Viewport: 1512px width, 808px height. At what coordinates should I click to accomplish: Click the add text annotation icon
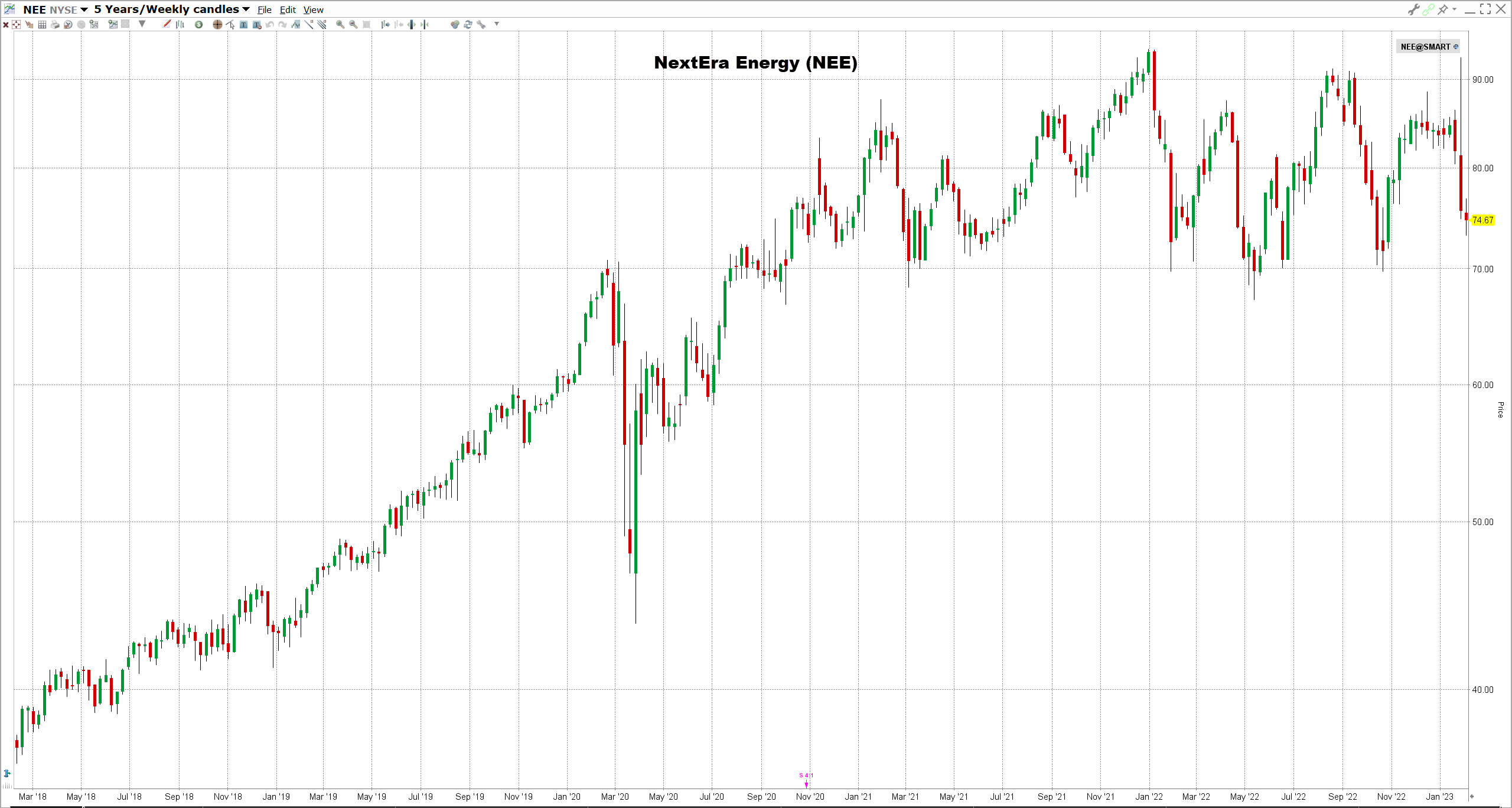click(243, 24)
